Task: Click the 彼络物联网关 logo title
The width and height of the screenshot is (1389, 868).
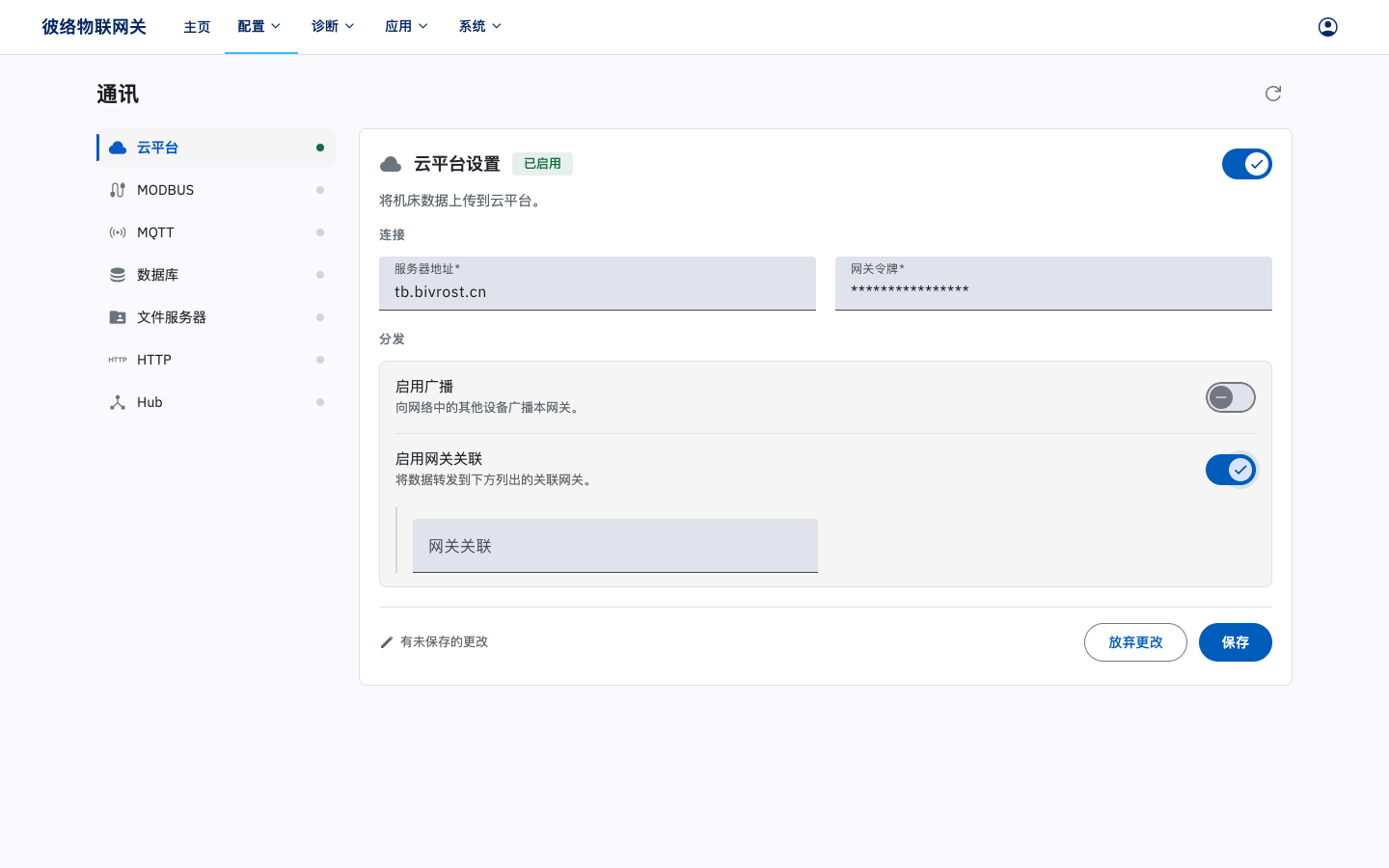Action: pyautogui.click(x=94, y=27)
